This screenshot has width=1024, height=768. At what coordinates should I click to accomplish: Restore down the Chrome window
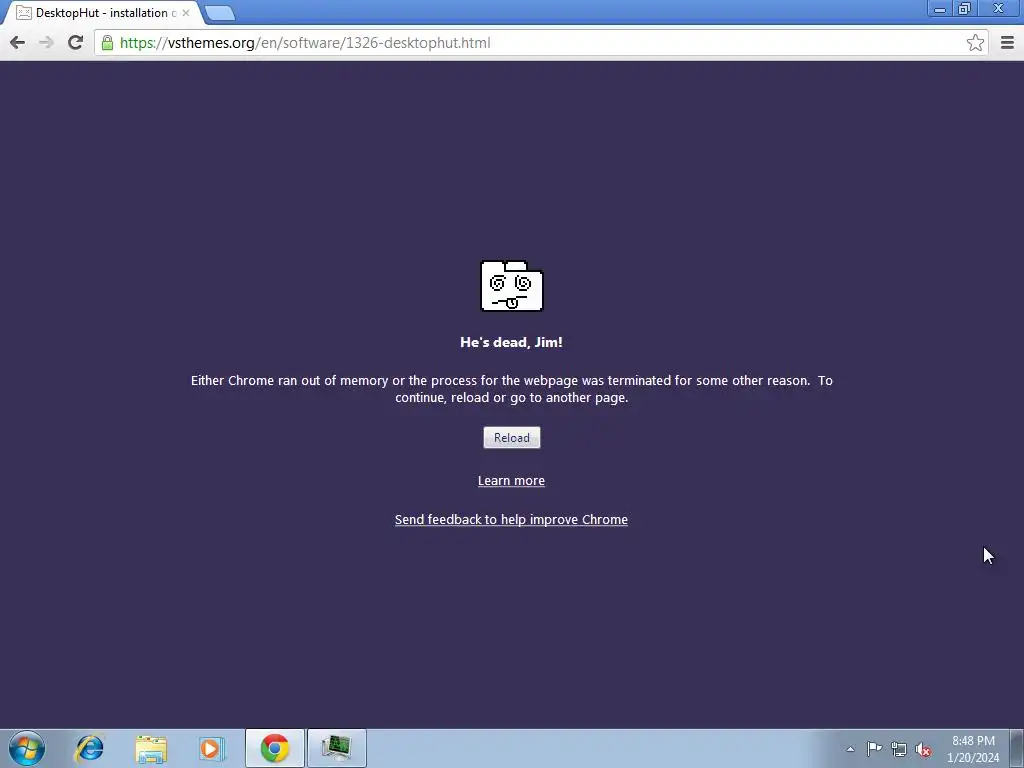tap(965, 8)
